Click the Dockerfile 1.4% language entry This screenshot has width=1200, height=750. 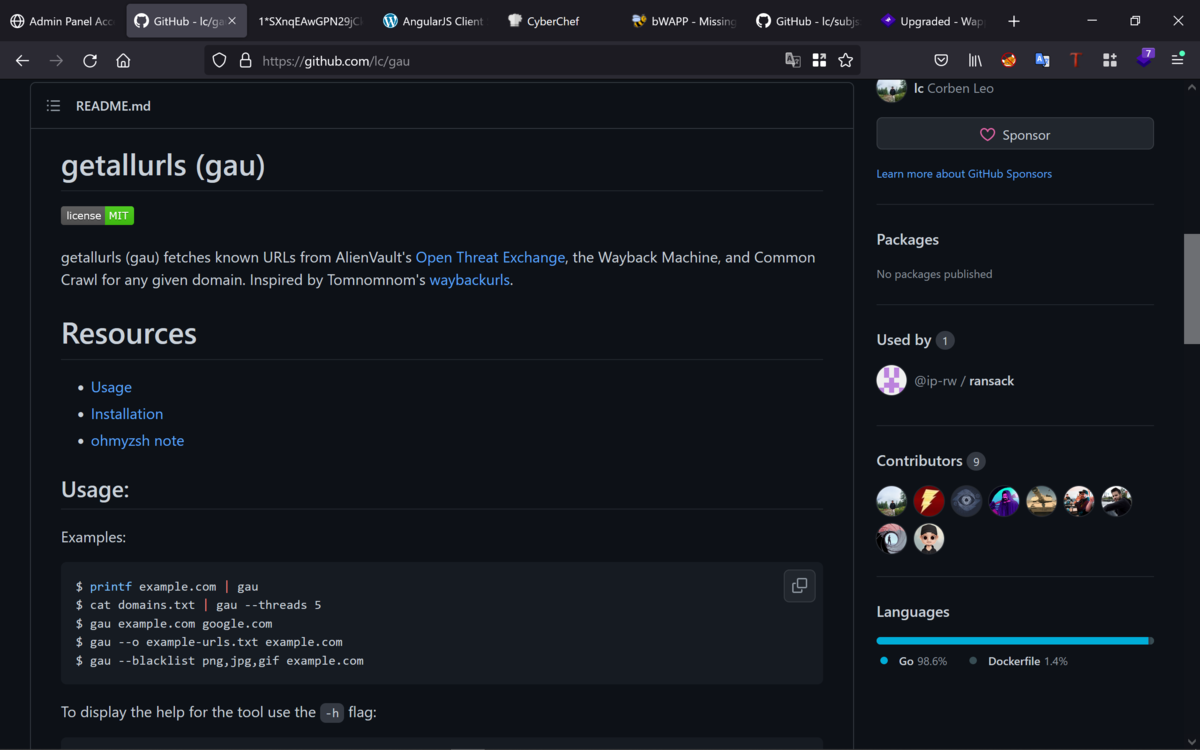[1018, 661]
